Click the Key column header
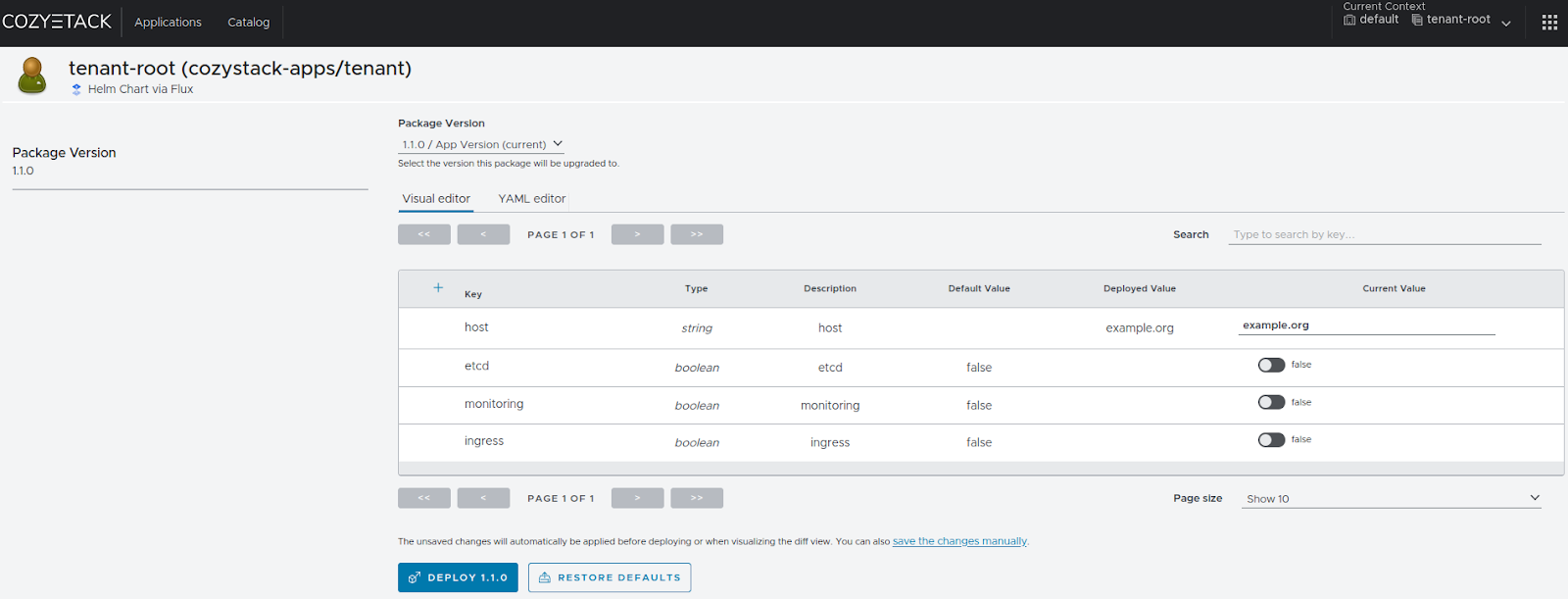The image size is (1568, 599). pos(473,294)
